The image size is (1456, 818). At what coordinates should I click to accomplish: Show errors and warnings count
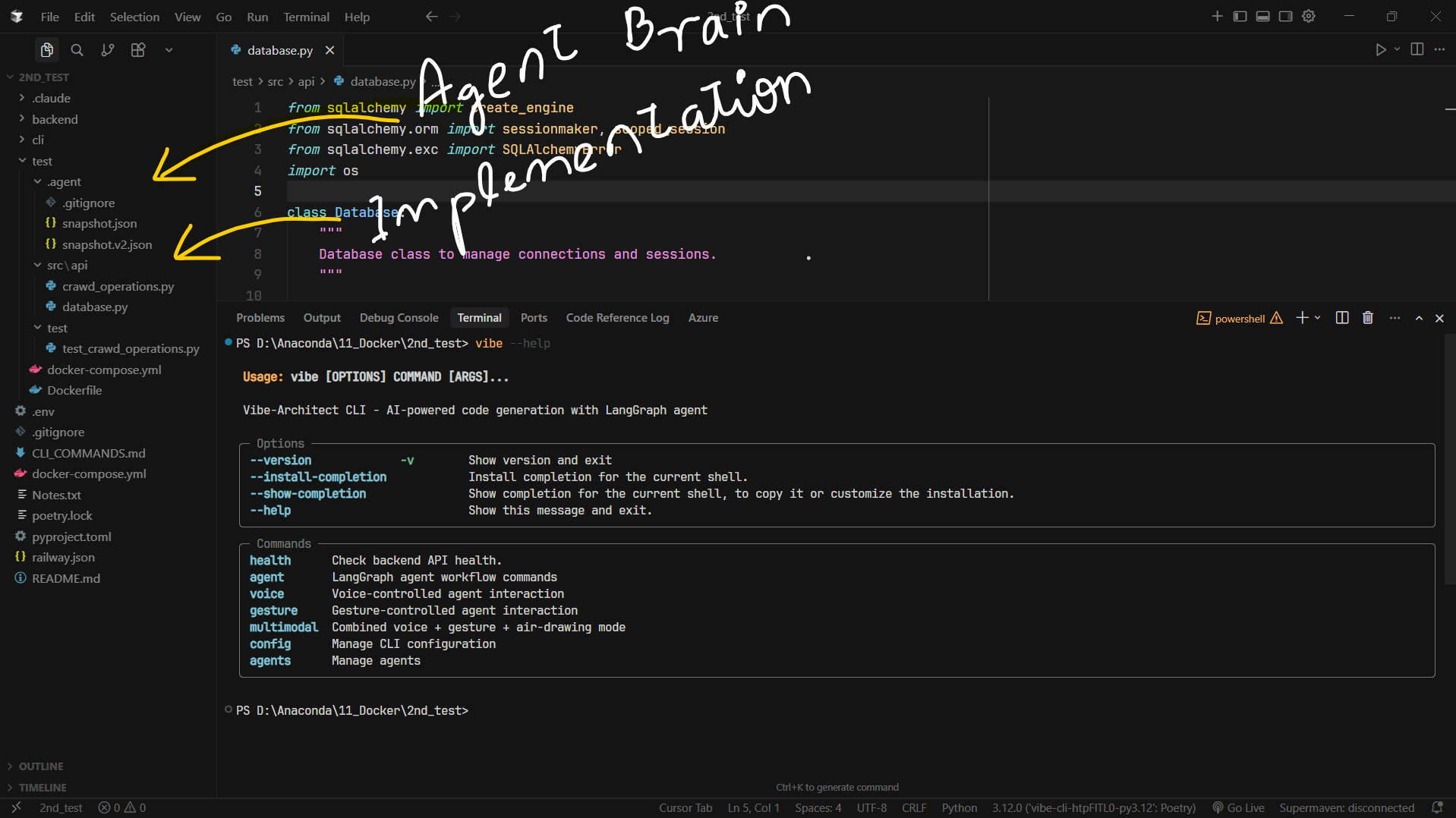point(121,808)
